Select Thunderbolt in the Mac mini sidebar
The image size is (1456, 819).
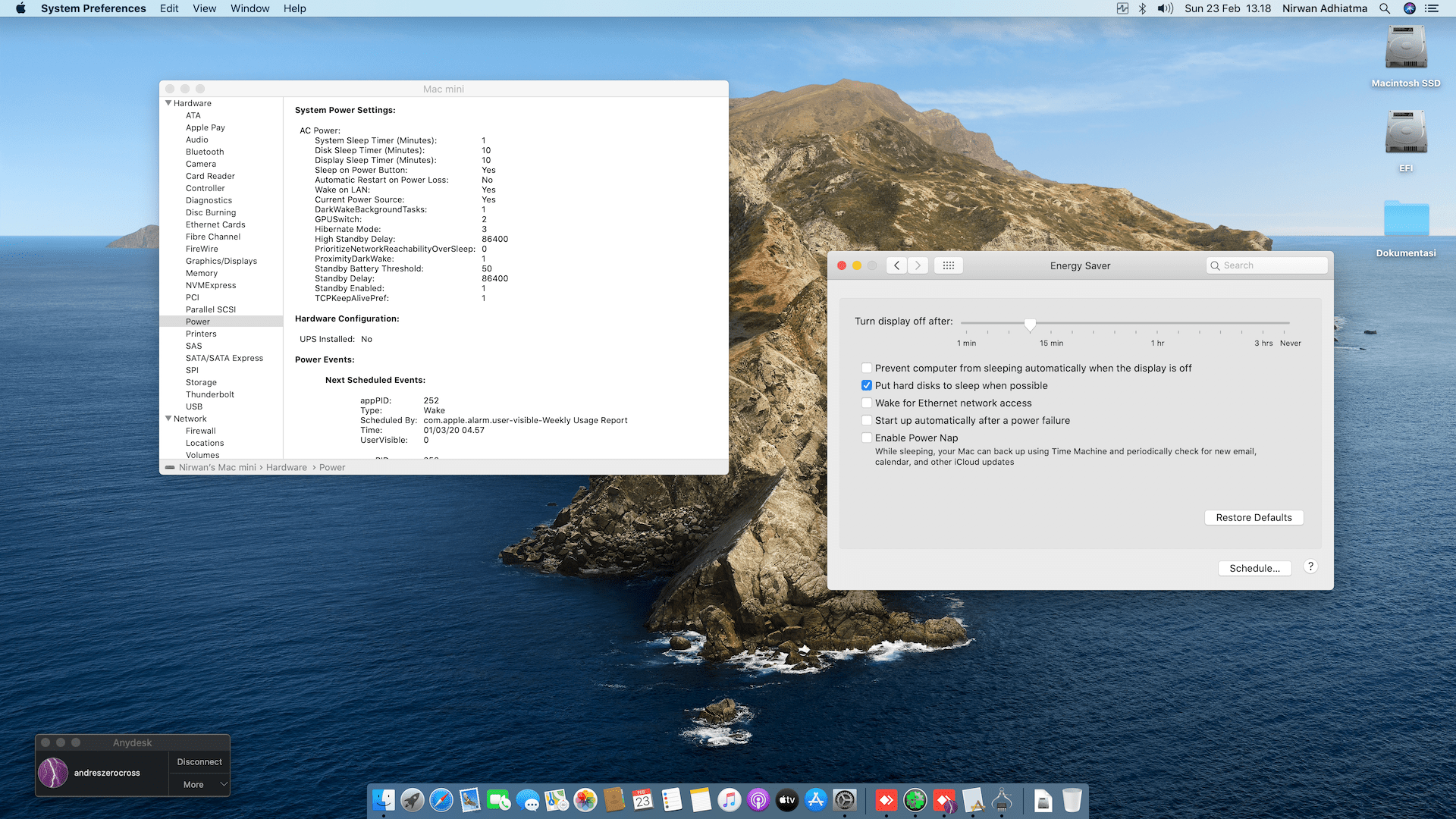[x=210, y=394]
